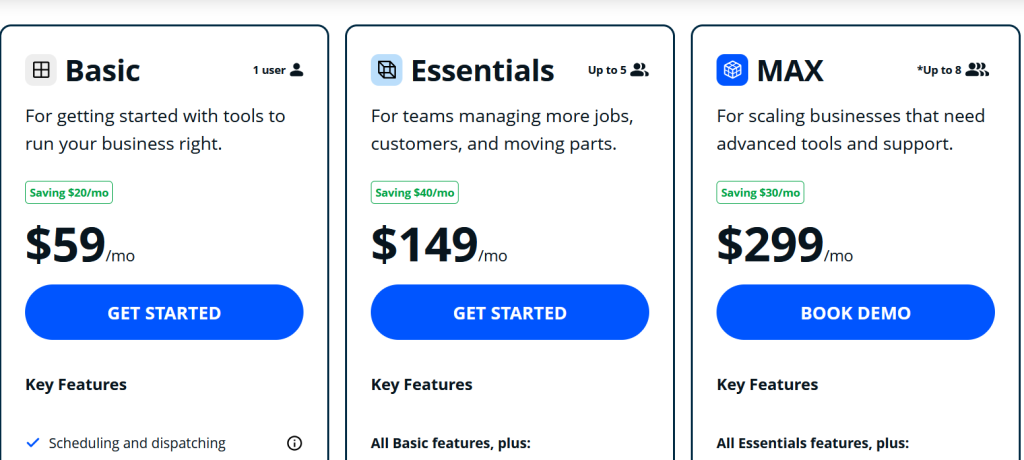The width and height of the screenshot is (1024, 460).
Task: Click the MAX plan blue cube icon
Action: coord(732,71)
